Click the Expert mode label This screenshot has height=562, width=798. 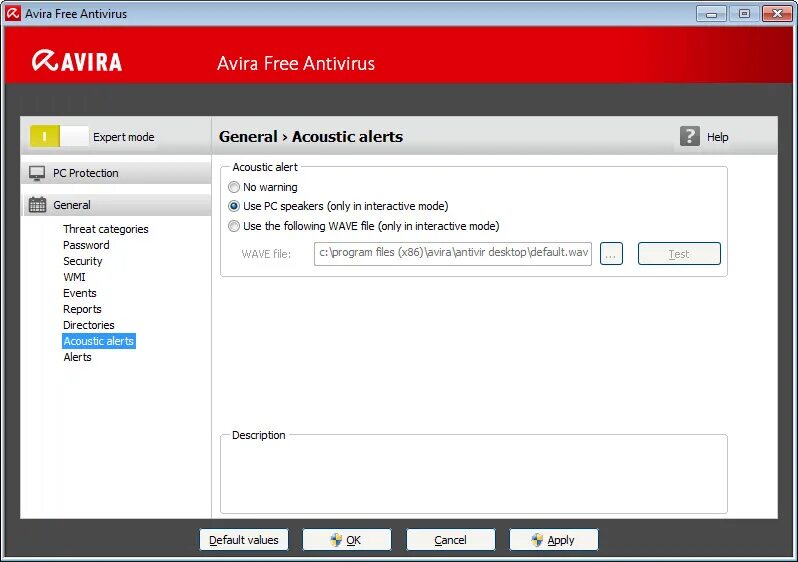(124, 137)
